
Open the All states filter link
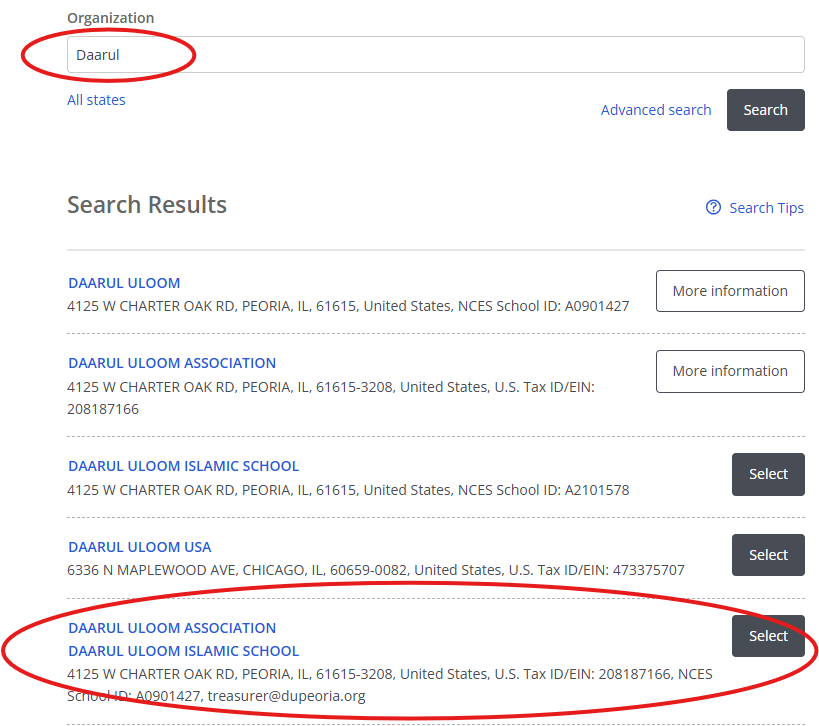click(x=96, y=100)
